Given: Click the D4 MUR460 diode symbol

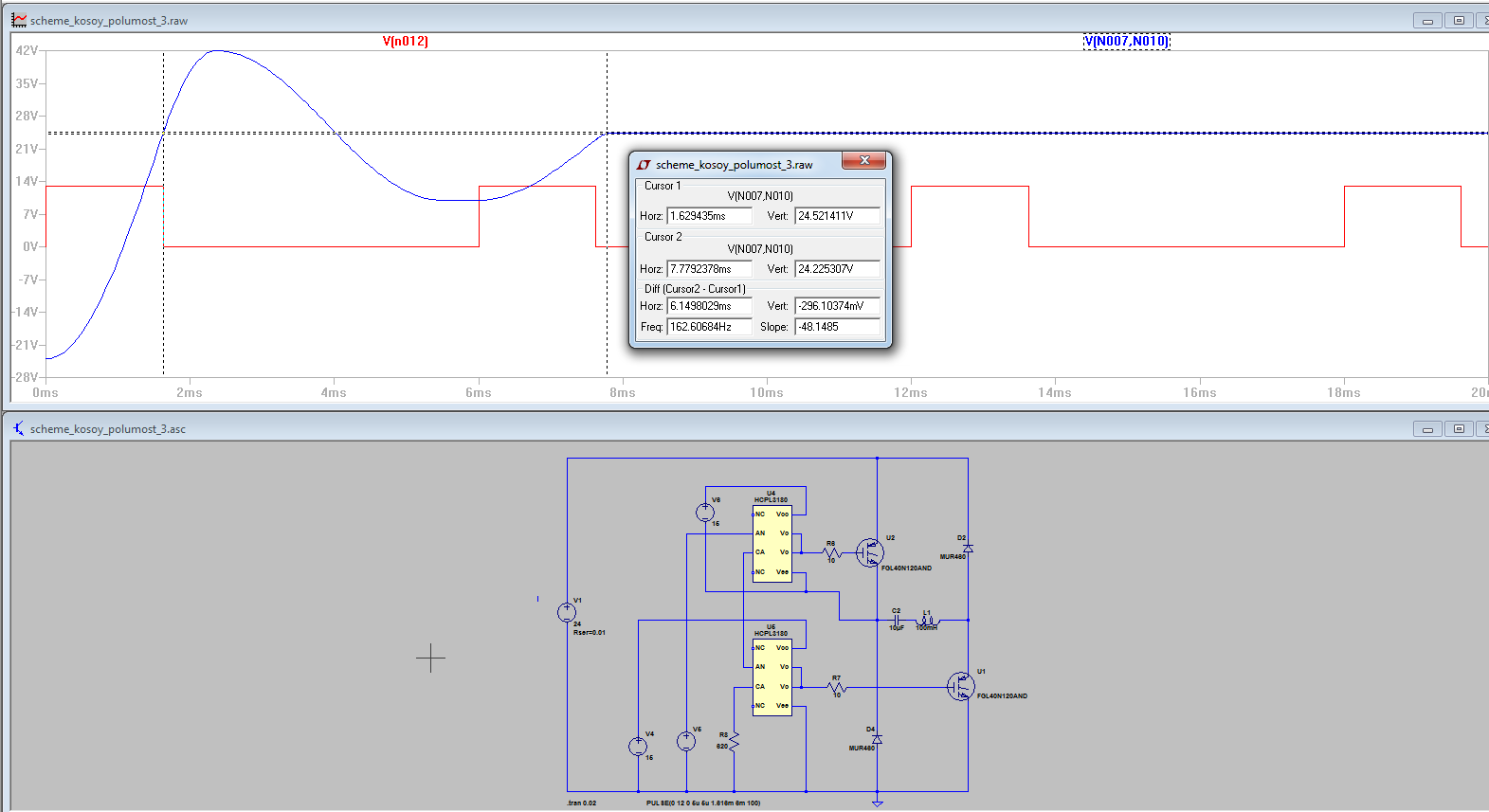Looking at the screenshot, I should click(877, 739).
